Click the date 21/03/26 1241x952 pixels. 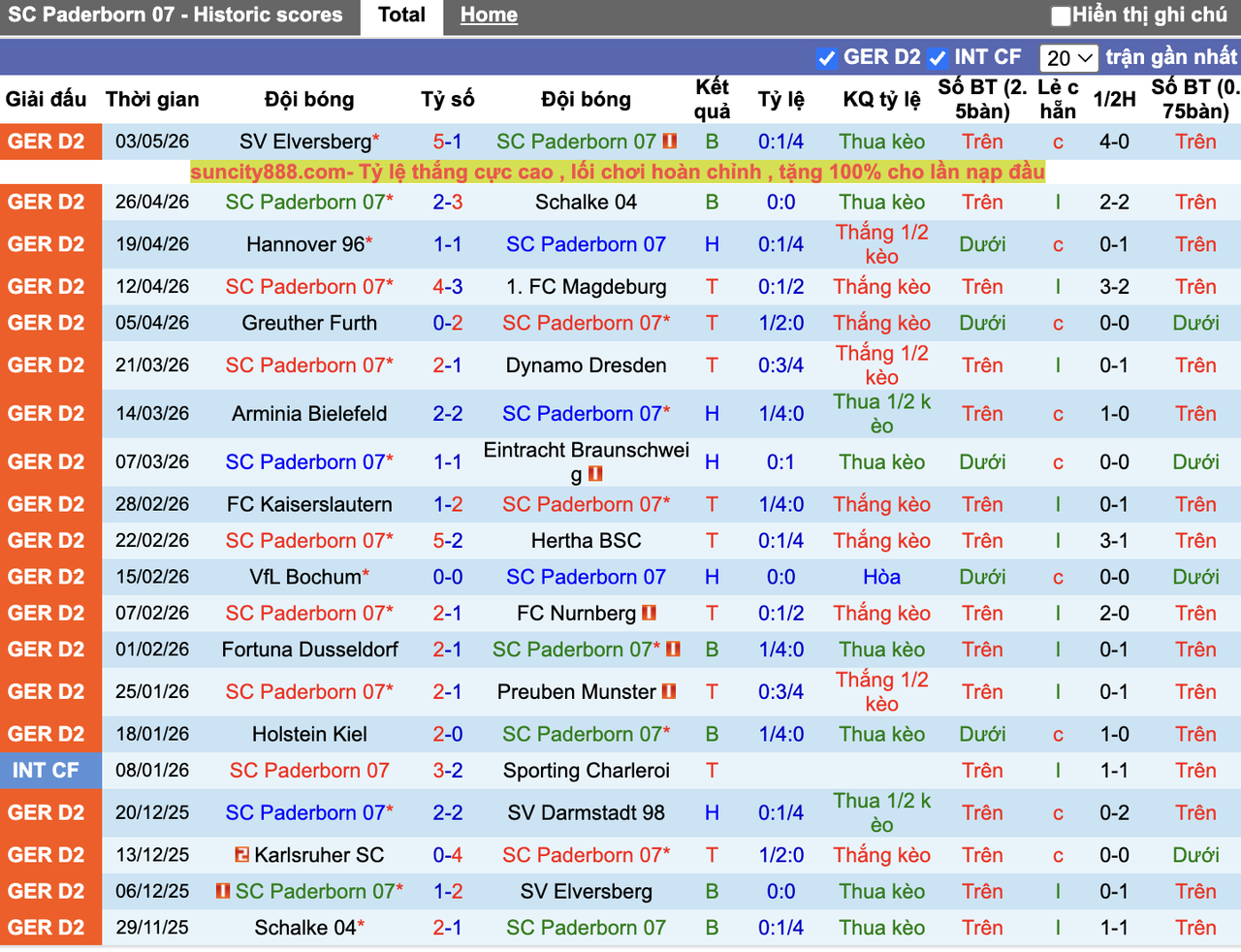[152, 365]
